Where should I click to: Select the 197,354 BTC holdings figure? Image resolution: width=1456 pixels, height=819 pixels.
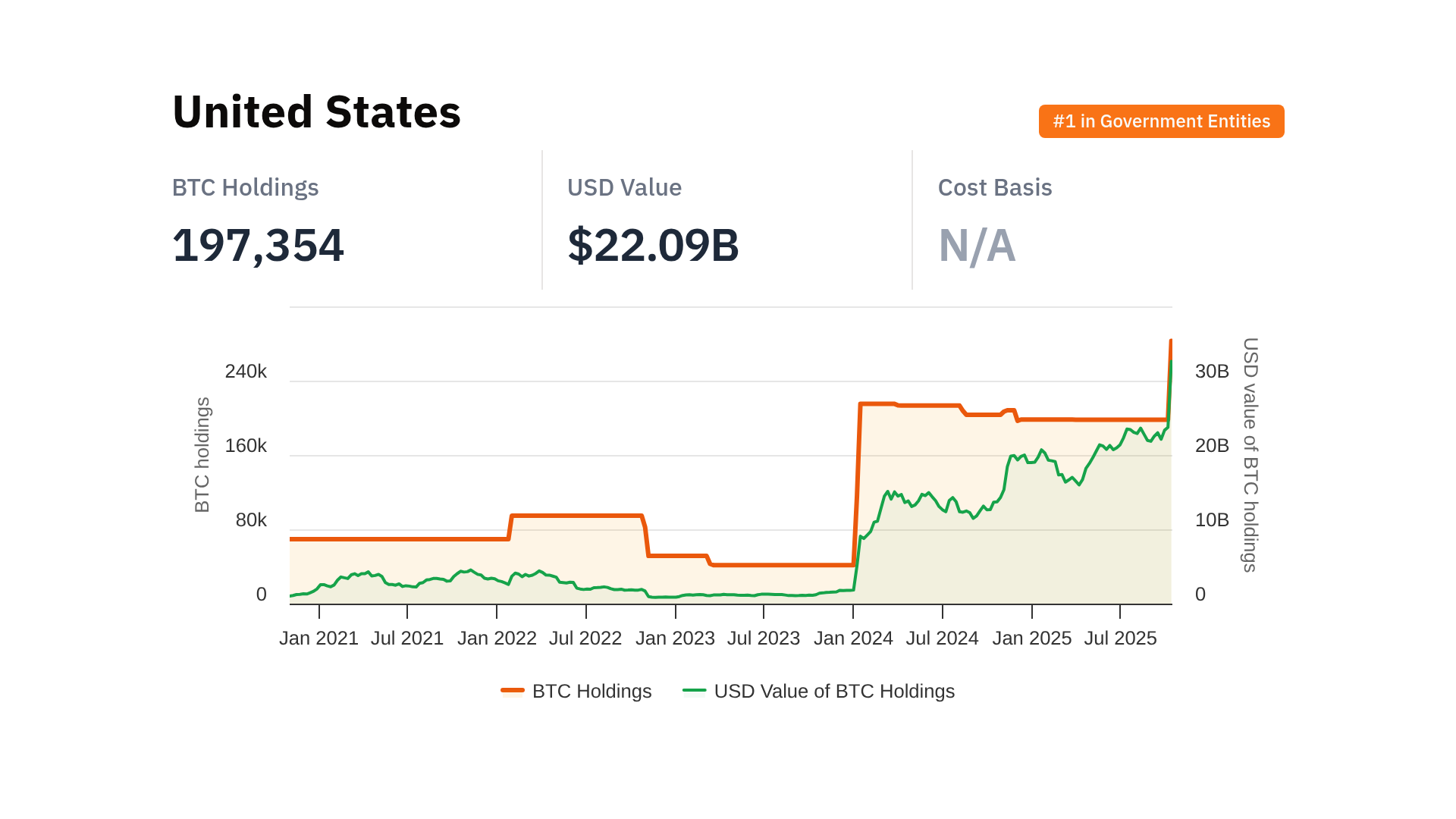pos(258,246)
